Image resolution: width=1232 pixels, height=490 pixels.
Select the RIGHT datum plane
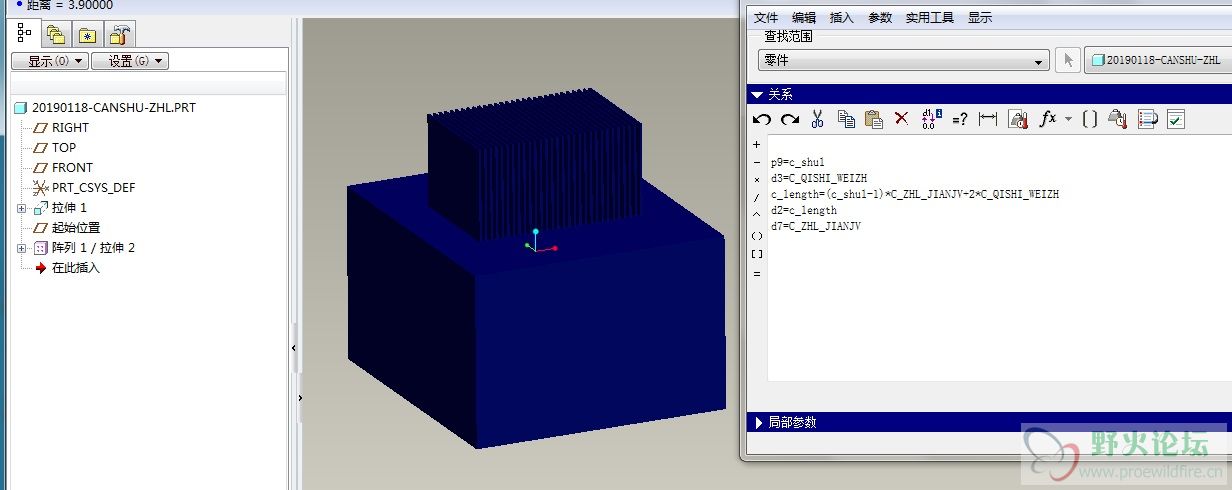point(61,127)
